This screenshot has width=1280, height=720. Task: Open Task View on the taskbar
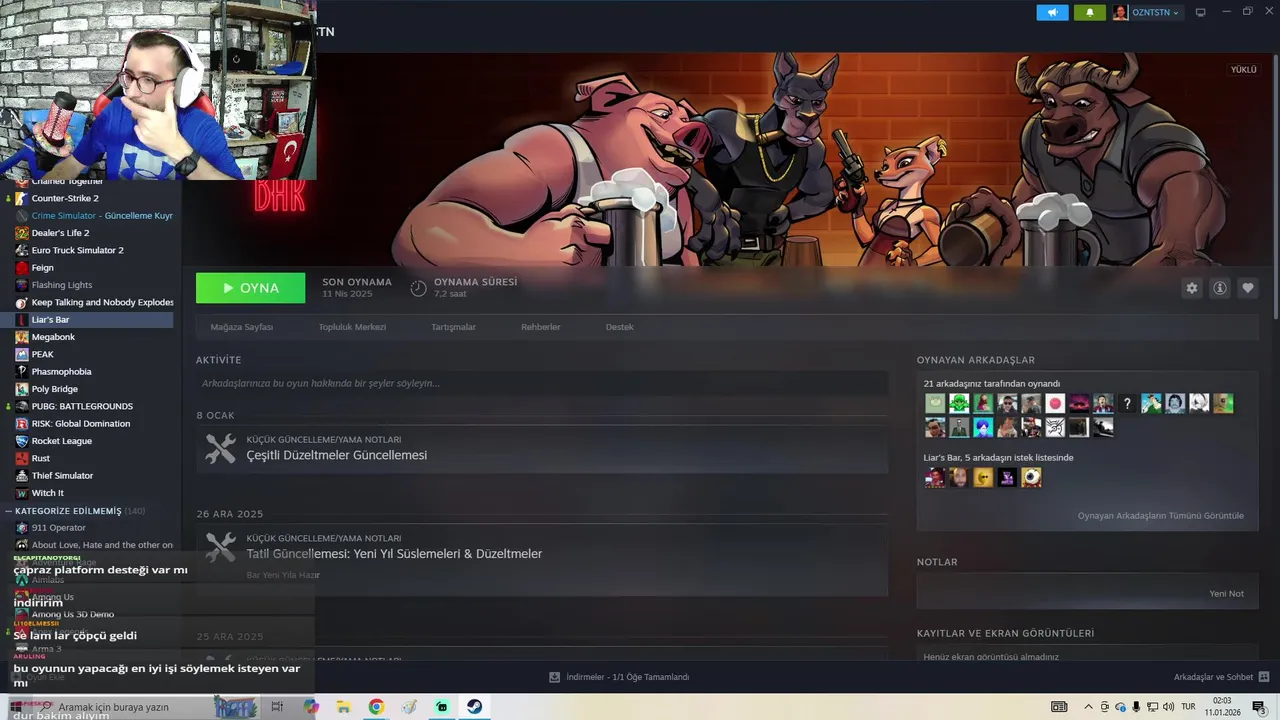[x=277, y=707]
